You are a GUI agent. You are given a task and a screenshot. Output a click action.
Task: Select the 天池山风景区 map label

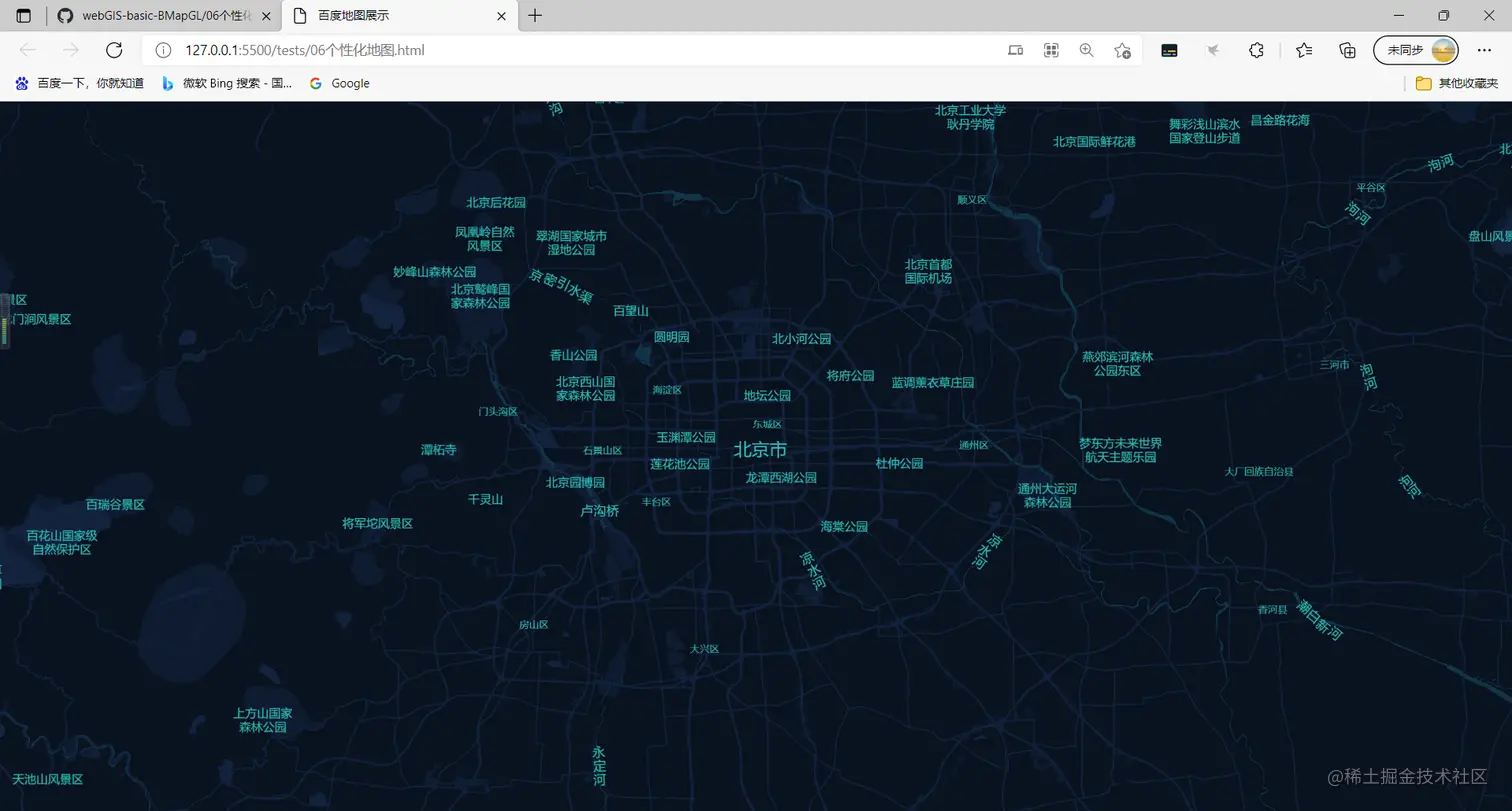[48, 779]
